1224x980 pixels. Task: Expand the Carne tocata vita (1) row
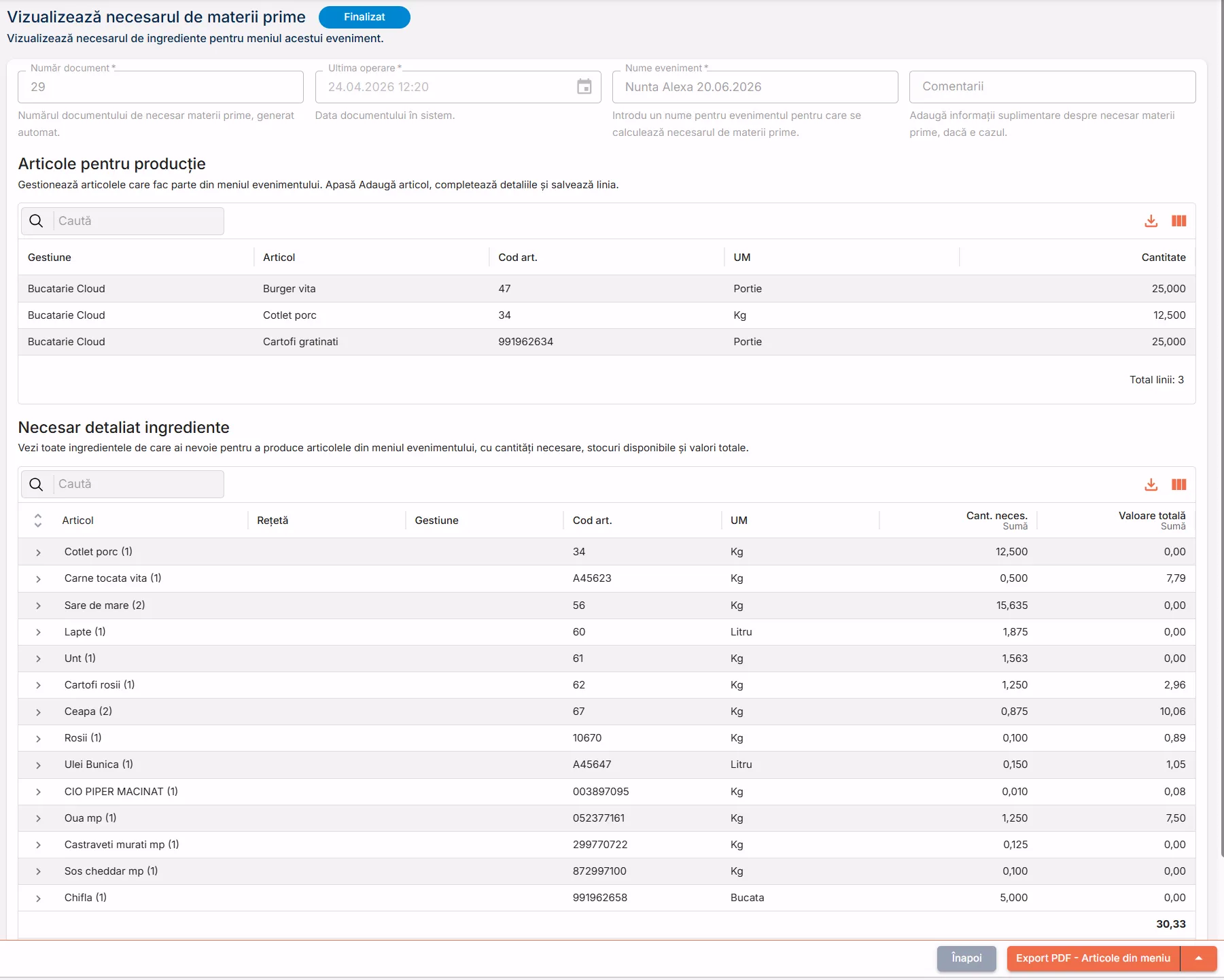pyautogui.click(x=38, y=579)
